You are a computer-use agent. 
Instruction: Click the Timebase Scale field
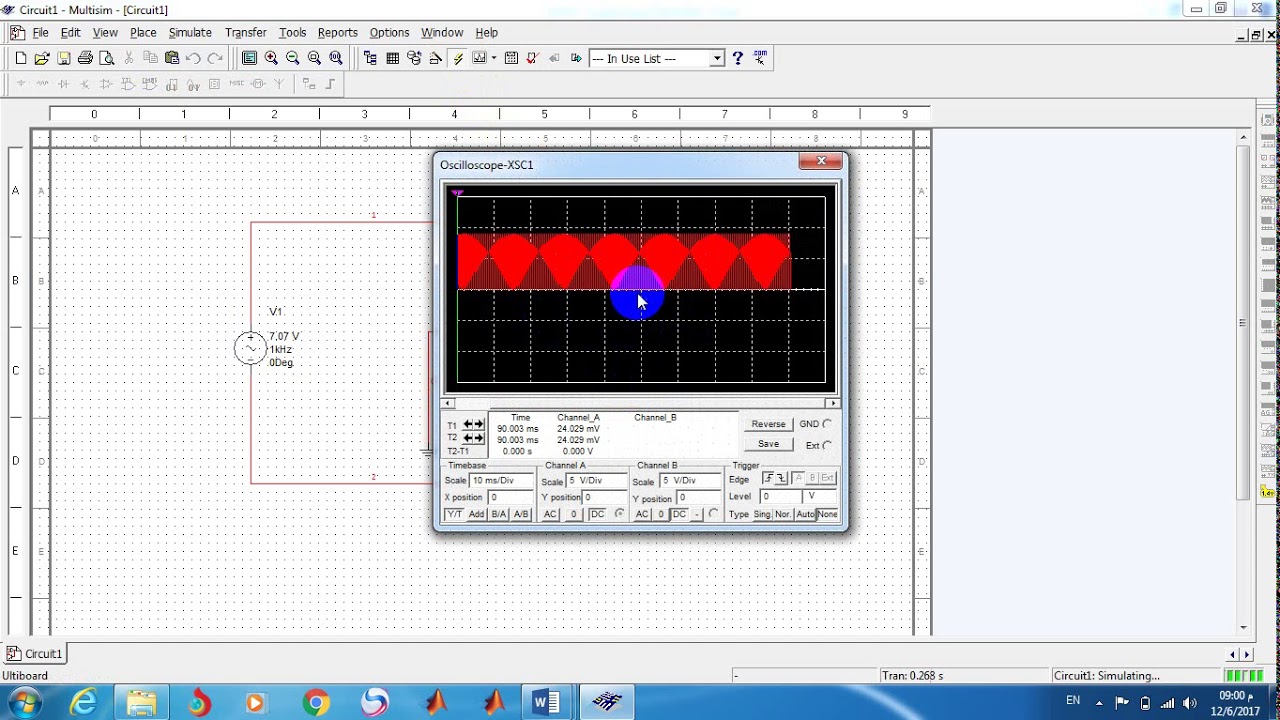click(502, 481)
